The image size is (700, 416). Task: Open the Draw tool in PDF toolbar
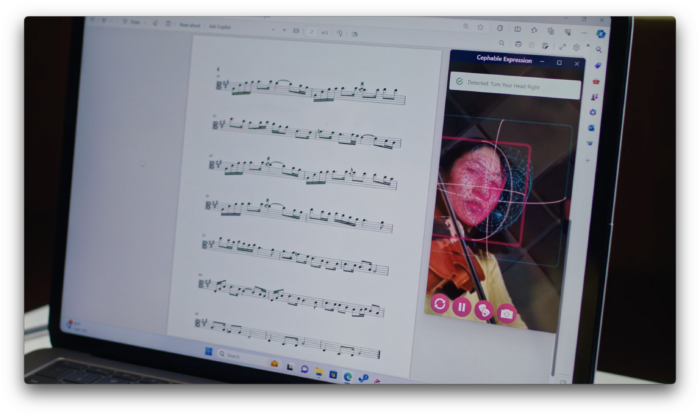[133, 21]
